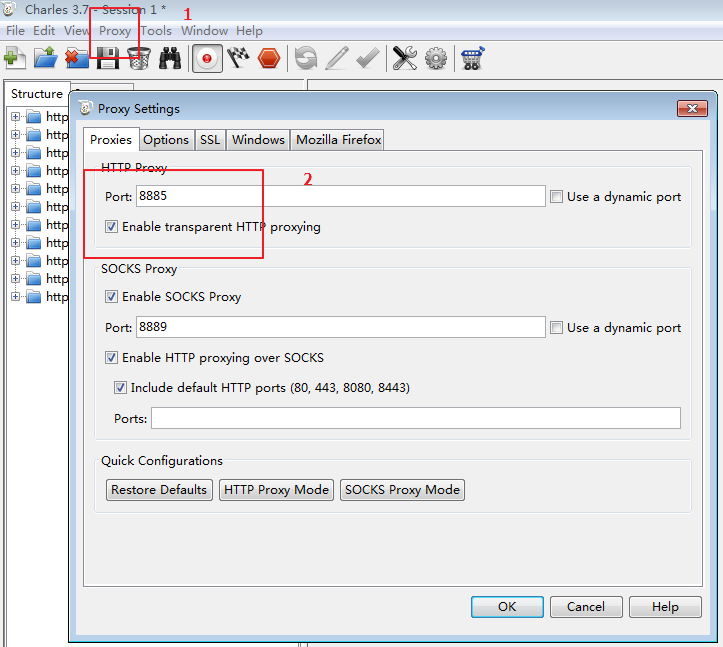Open the Tools menu
This screenshot has width=723, height=647.
click(156, 31)
